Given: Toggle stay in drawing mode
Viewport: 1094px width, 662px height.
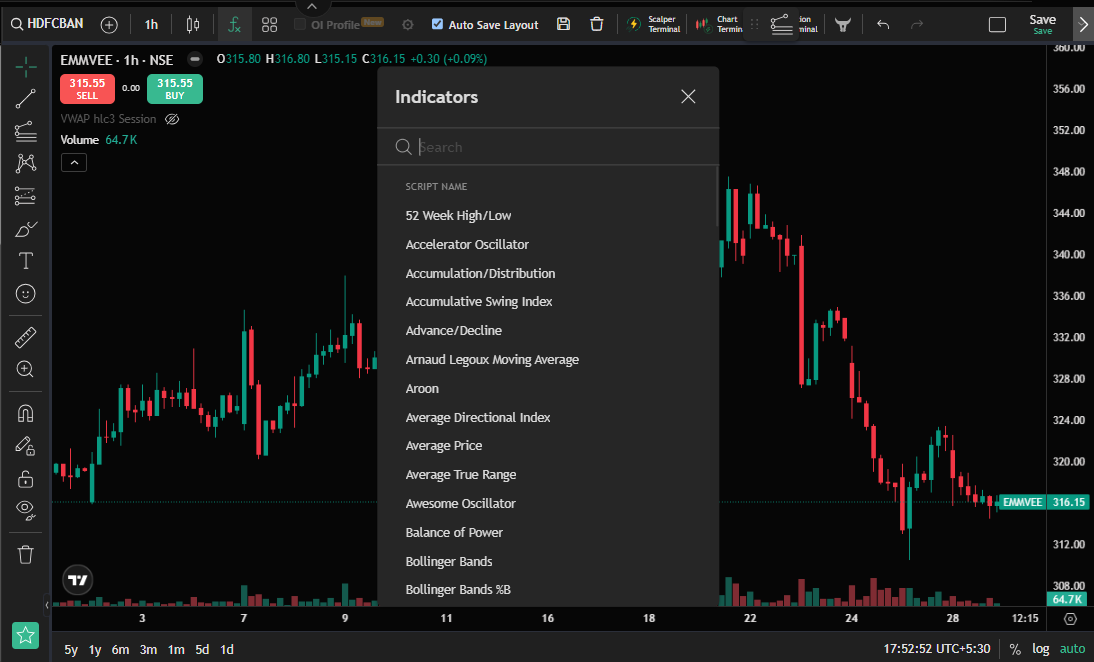Looking at the screenshot, I should point(26,446).
